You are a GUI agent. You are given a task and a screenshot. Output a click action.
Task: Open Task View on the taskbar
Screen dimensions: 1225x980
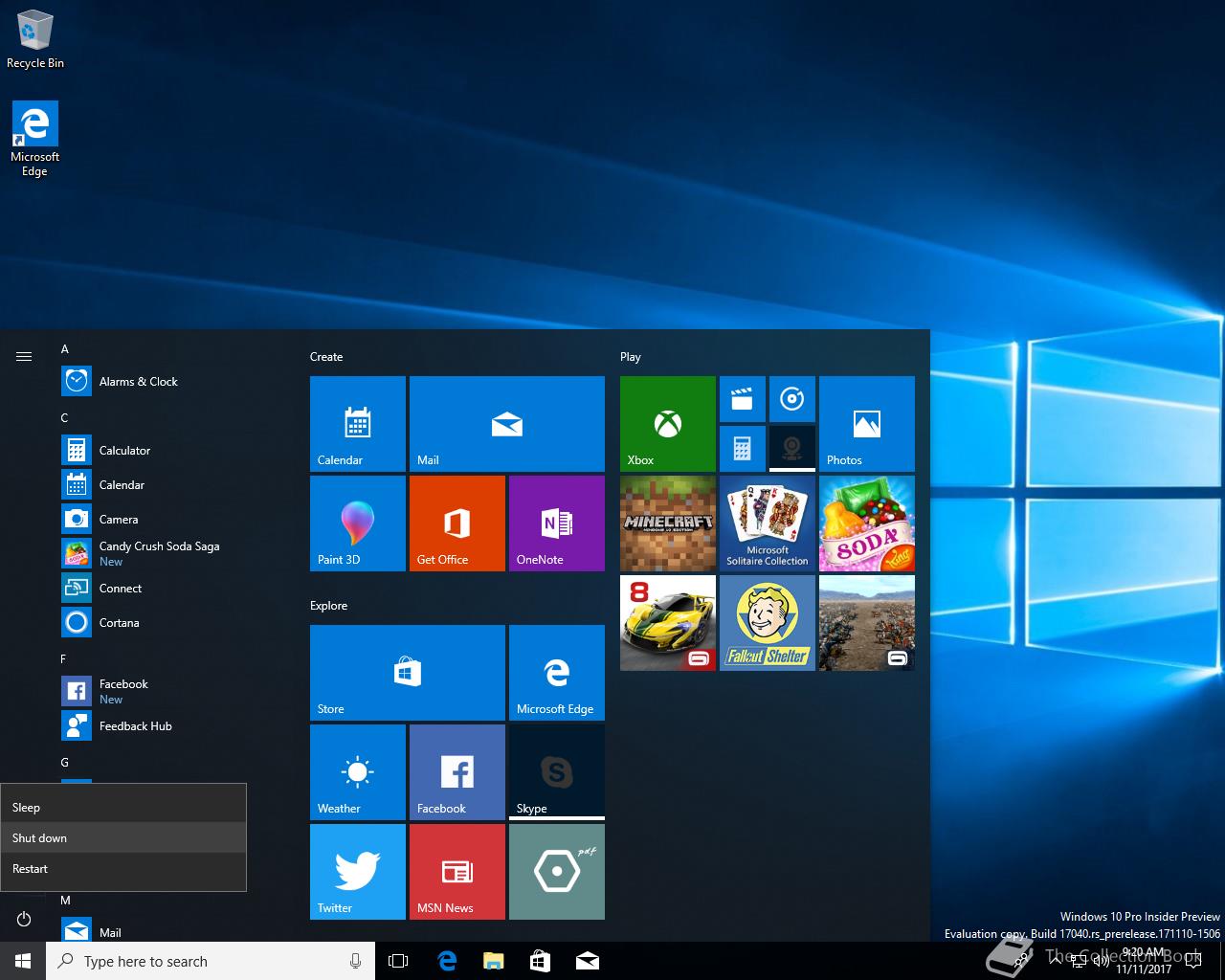tap(398, 961)
